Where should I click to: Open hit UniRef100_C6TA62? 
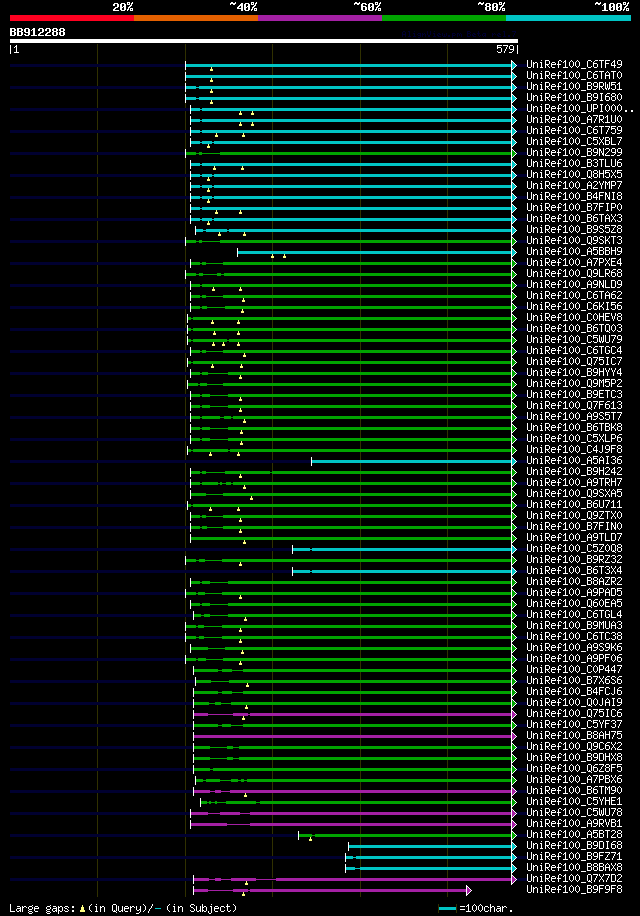click(x=574, y=296)
